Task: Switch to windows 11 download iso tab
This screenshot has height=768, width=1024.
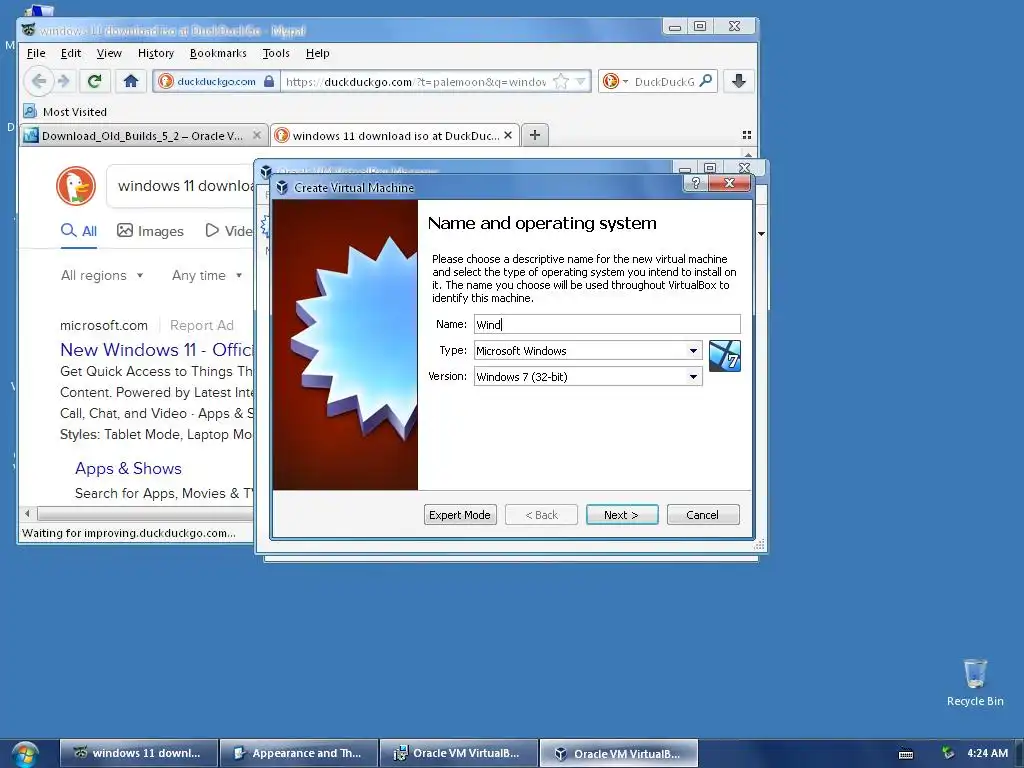Action: click(x=395, y=135)
